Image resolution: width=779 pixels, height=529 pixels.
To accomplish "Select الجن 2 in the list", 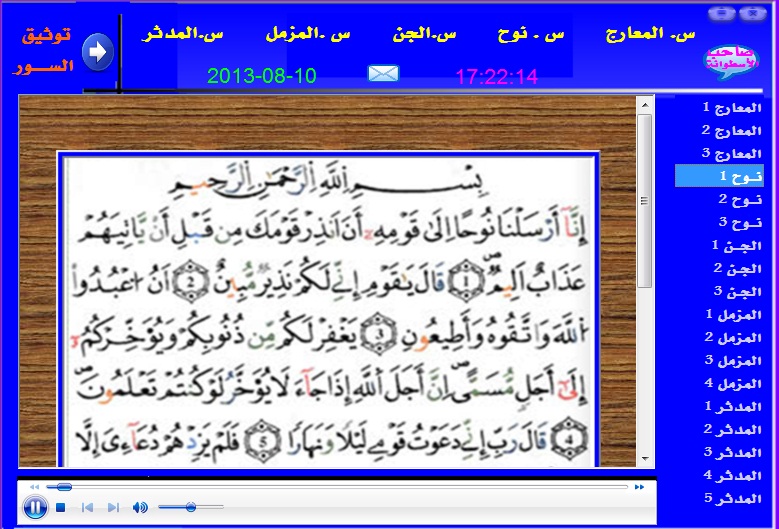I will 737,268.
